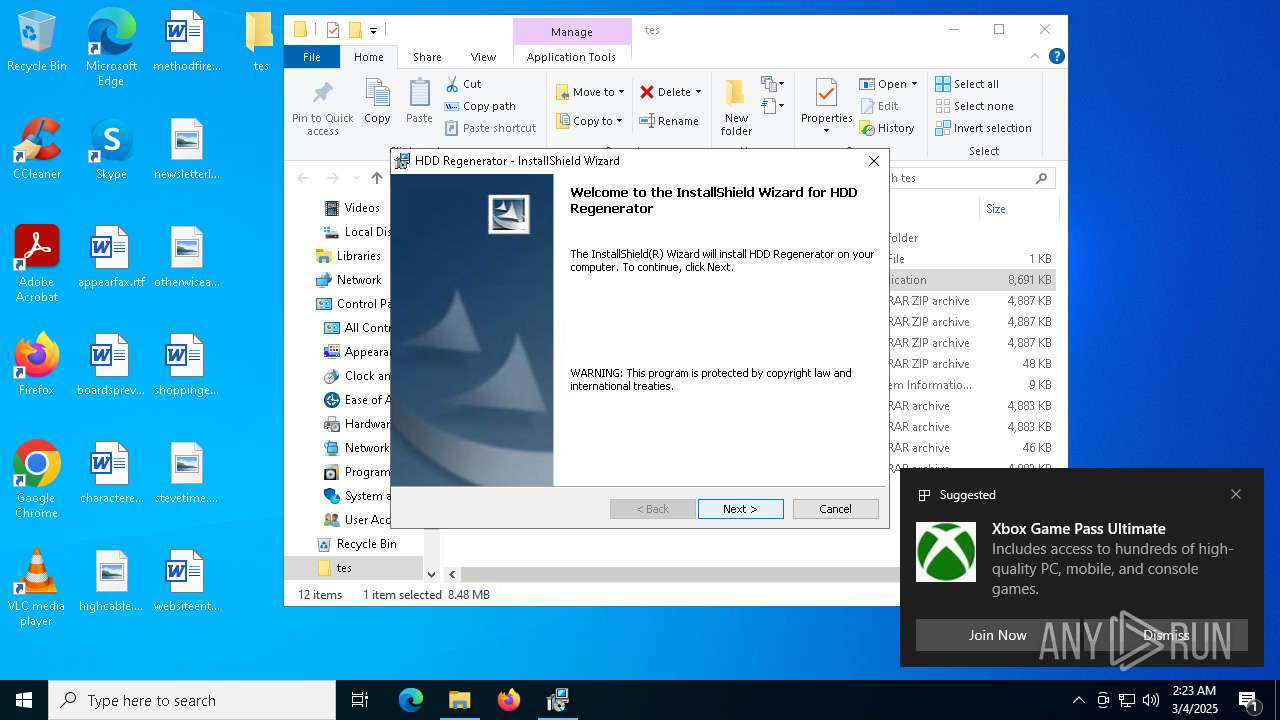Select websiteent document on desktop

point(186,581)
